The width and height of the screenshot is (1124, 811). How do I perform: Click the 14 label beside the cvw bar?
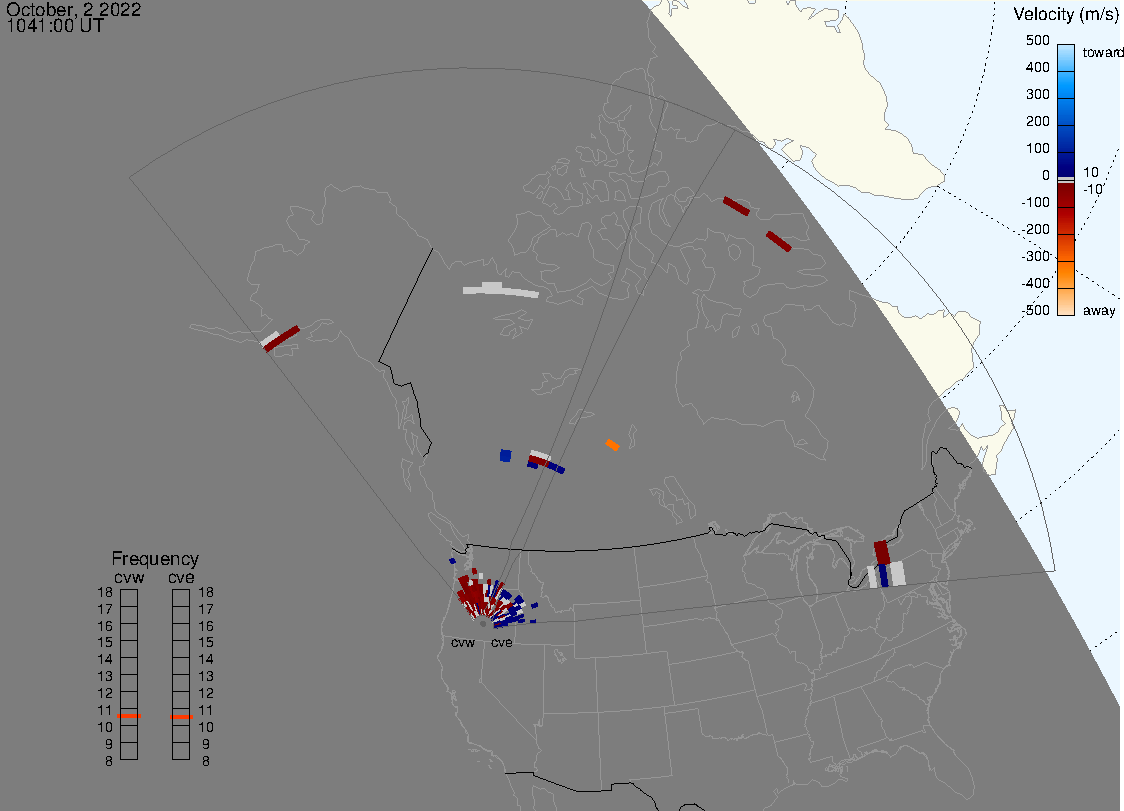(105, 660)
